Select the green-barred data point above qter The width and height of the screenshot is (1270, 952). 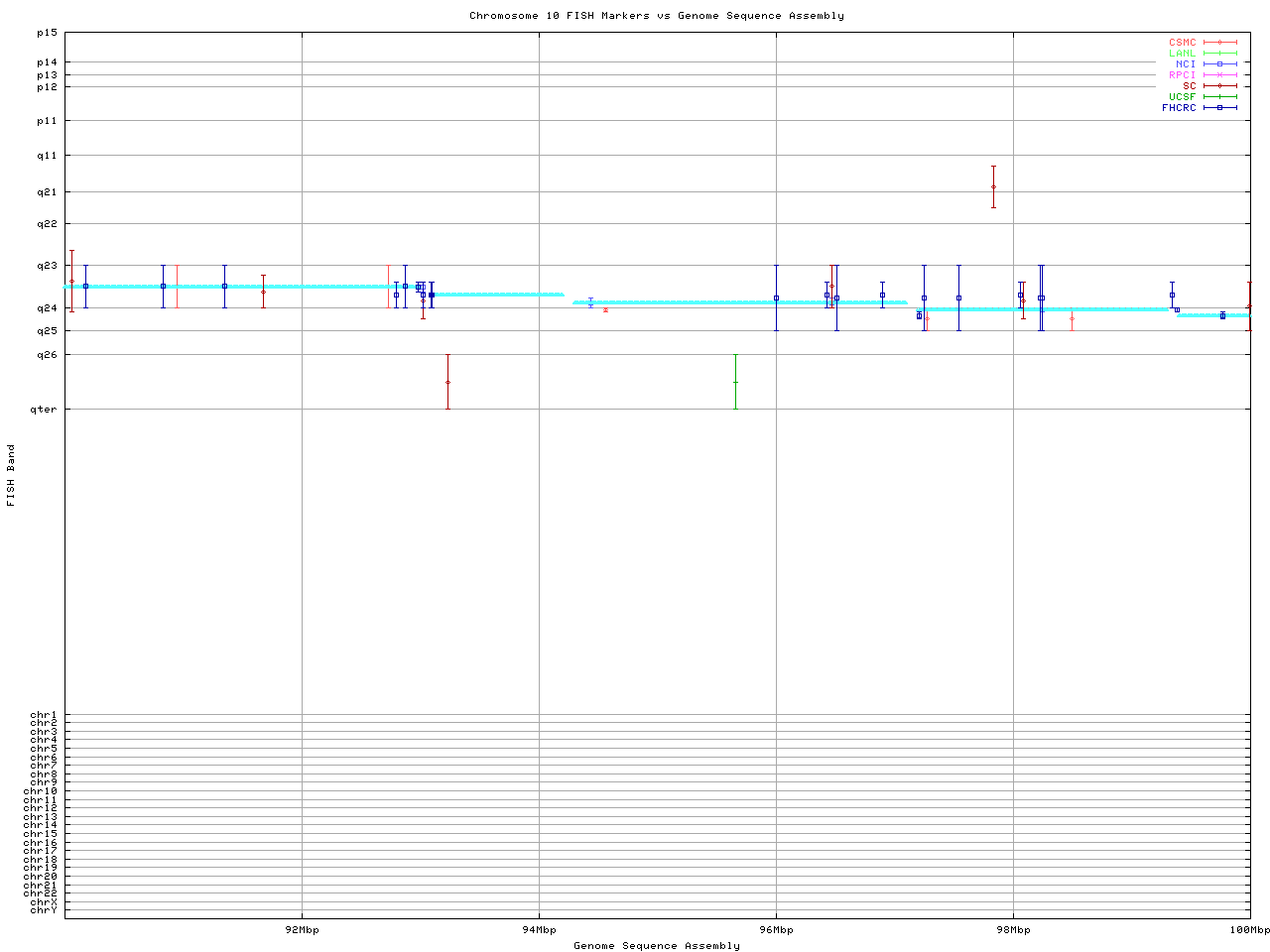click(735, 382)
